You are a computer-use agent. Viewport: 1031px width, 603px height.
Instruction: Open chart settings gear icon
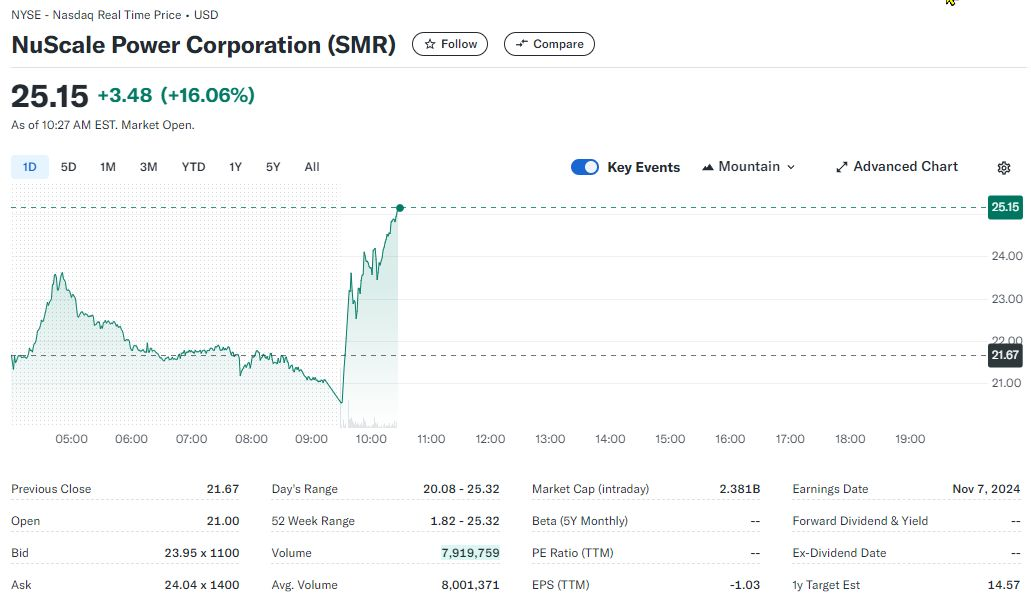click(1003, 168)
